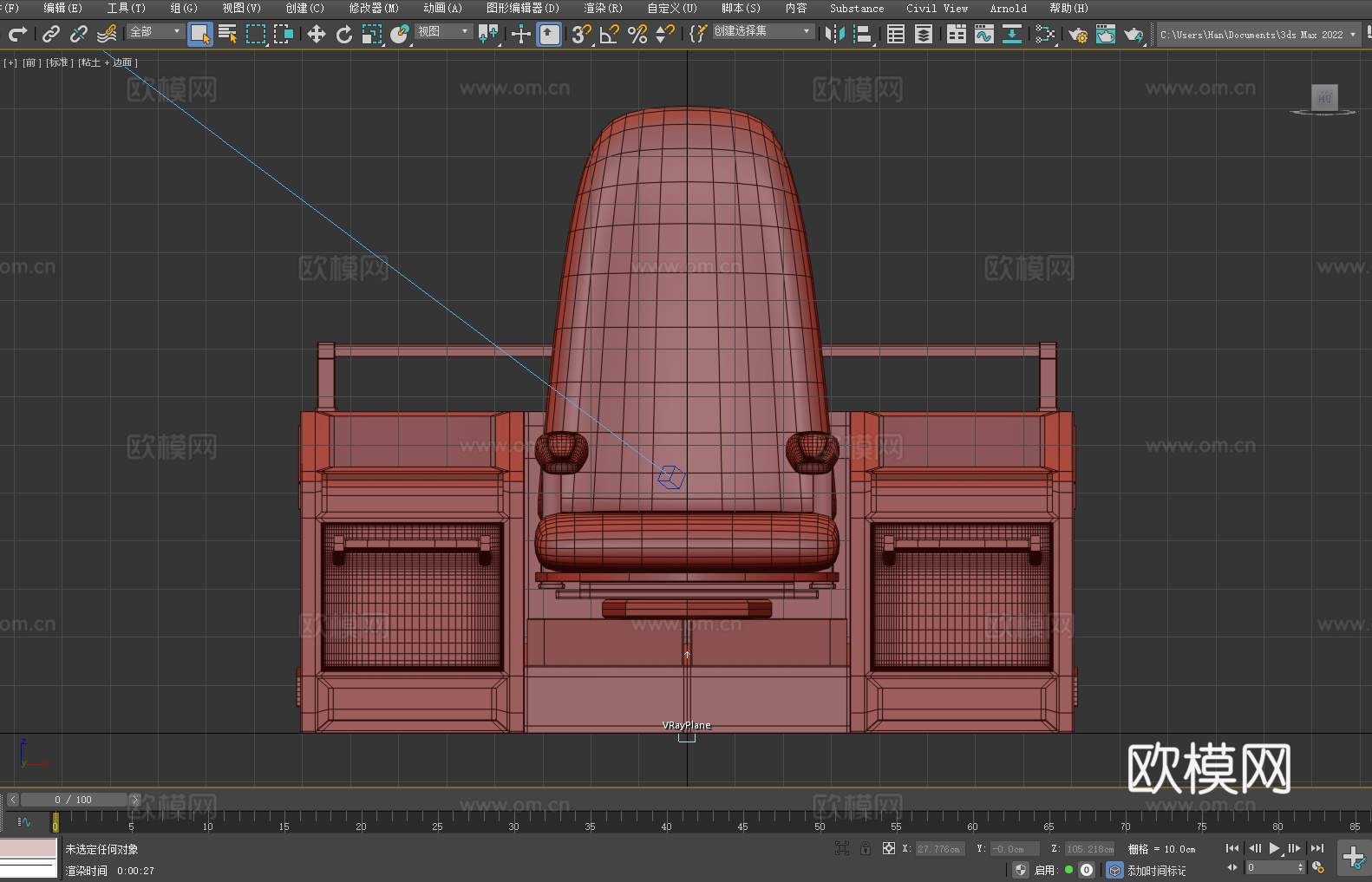Step time slider forward with right arrow
Viewport: 1372px width, 882px height.
coord(134,800)
